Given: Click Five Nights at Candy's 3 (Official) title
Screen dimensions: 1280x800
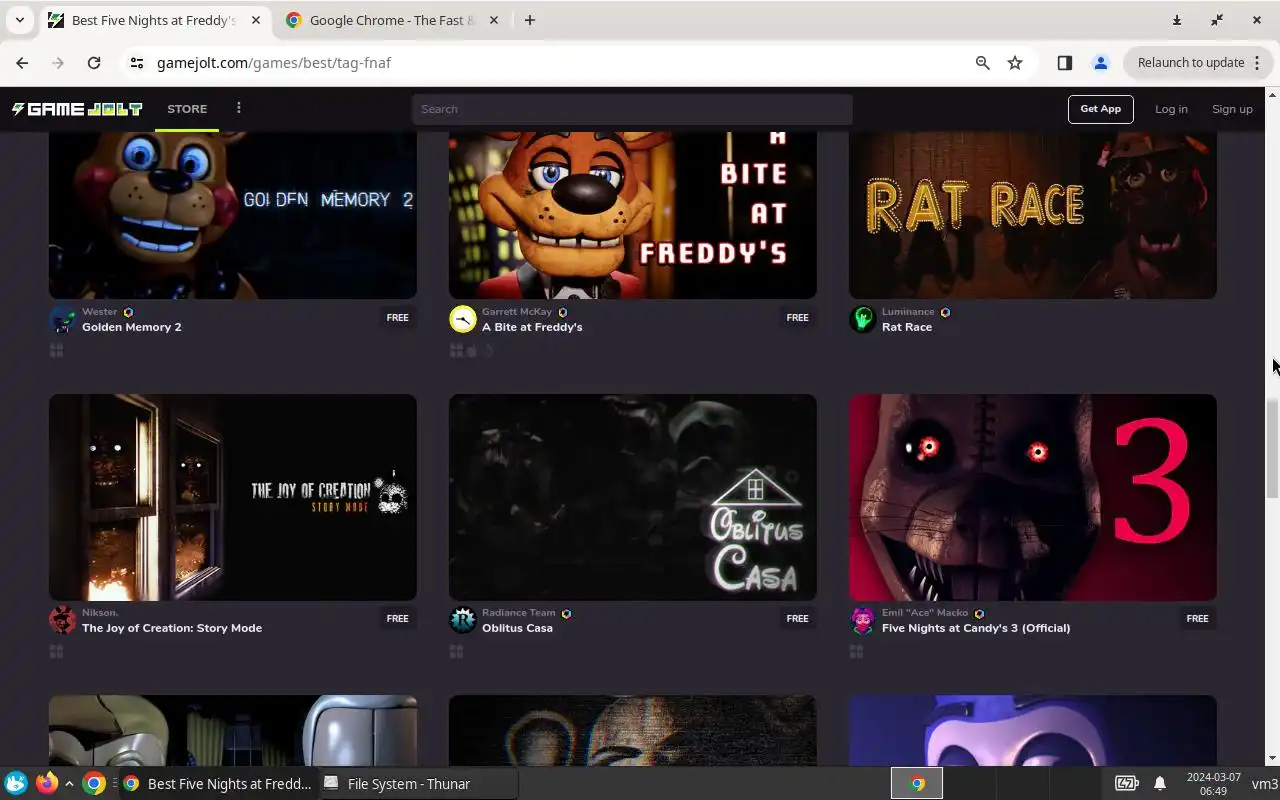Looking at the screenshot, I should coord(976,628).
